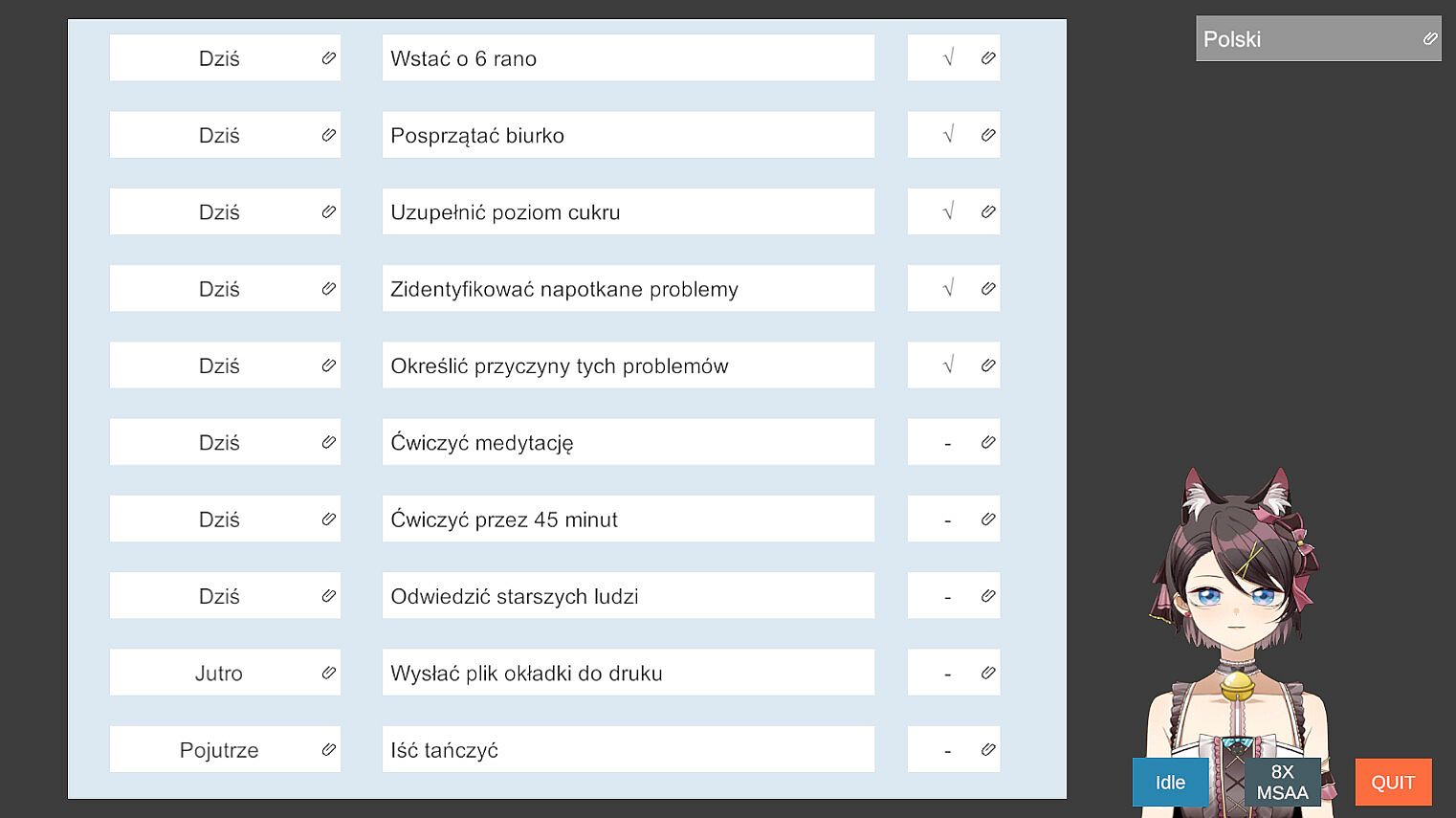
Task: Click status link icon for Iść tańczyć
Action: point(988,749)
